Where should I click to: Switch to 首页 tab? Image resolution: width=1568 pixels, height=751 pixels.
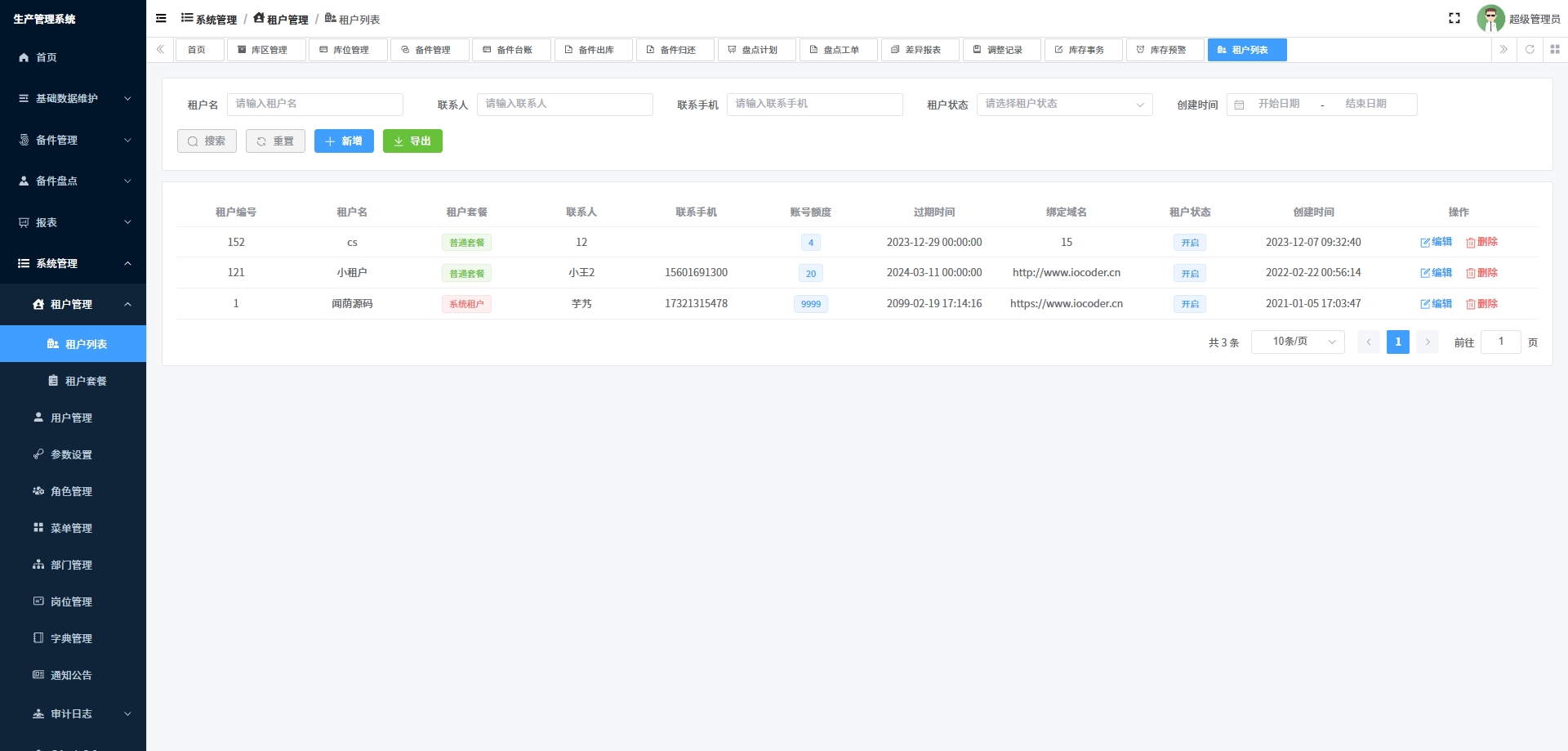click(199, 50)
